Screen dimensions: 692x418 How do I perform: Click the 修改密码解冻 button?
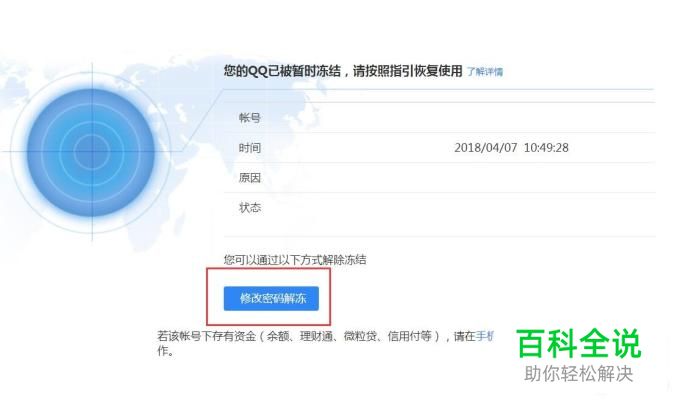pos(271,298)
